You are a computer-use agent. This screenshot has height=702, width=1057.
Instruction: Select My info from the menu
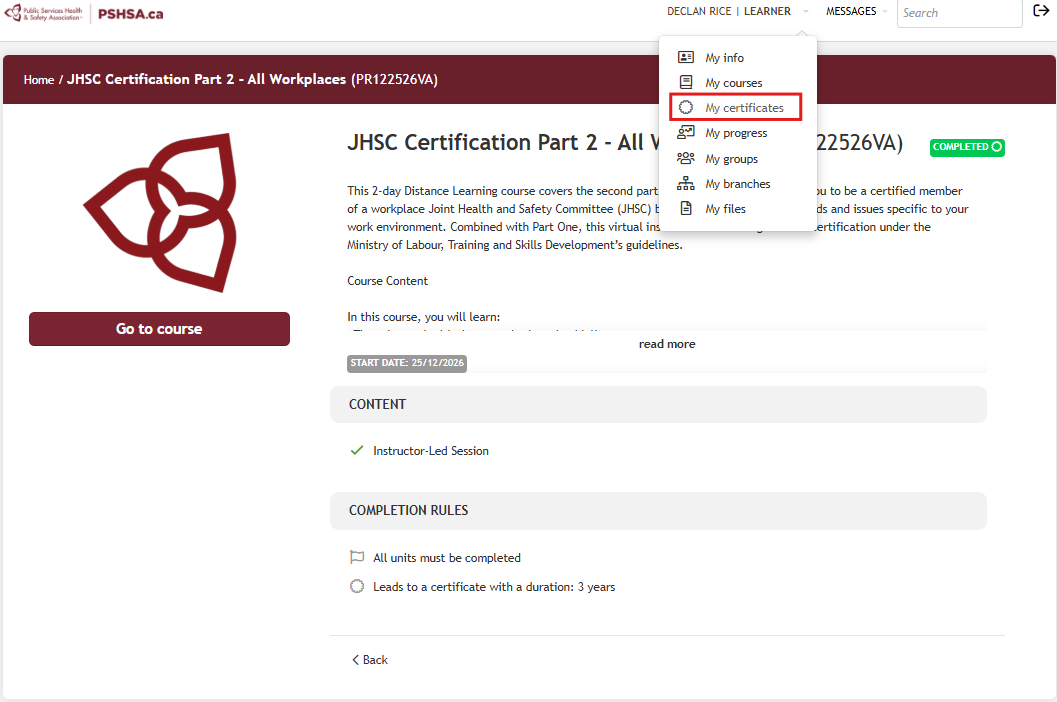[725, 58]
